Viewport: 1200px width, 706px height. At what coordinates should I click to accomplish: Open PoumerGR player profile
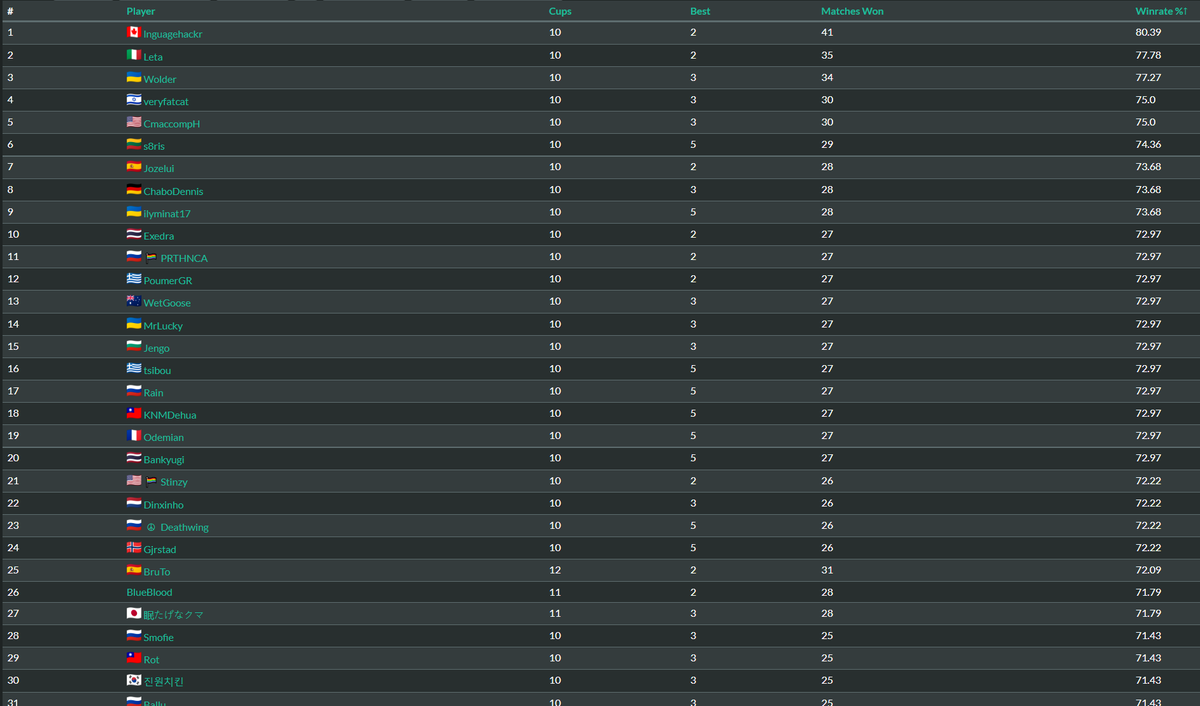click(168, 281)
